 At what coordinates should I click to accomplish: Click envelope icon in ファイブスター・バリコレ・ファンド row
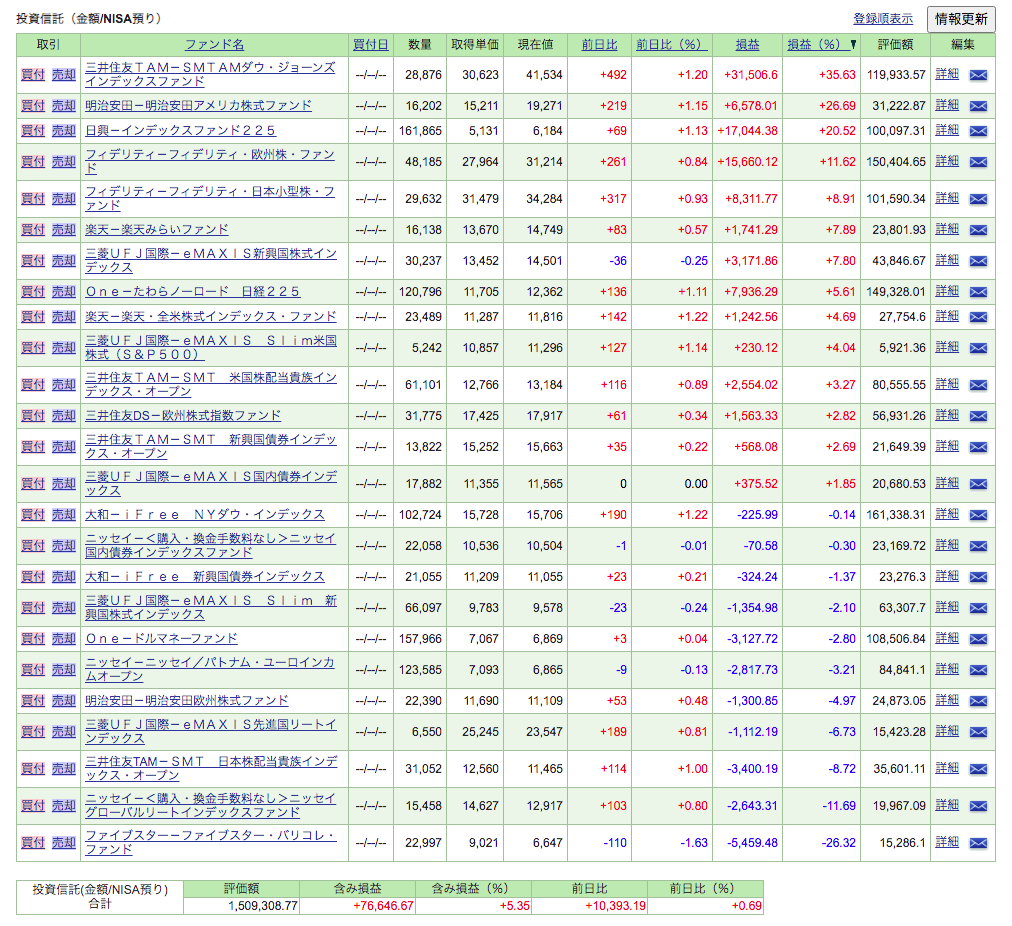978,843
